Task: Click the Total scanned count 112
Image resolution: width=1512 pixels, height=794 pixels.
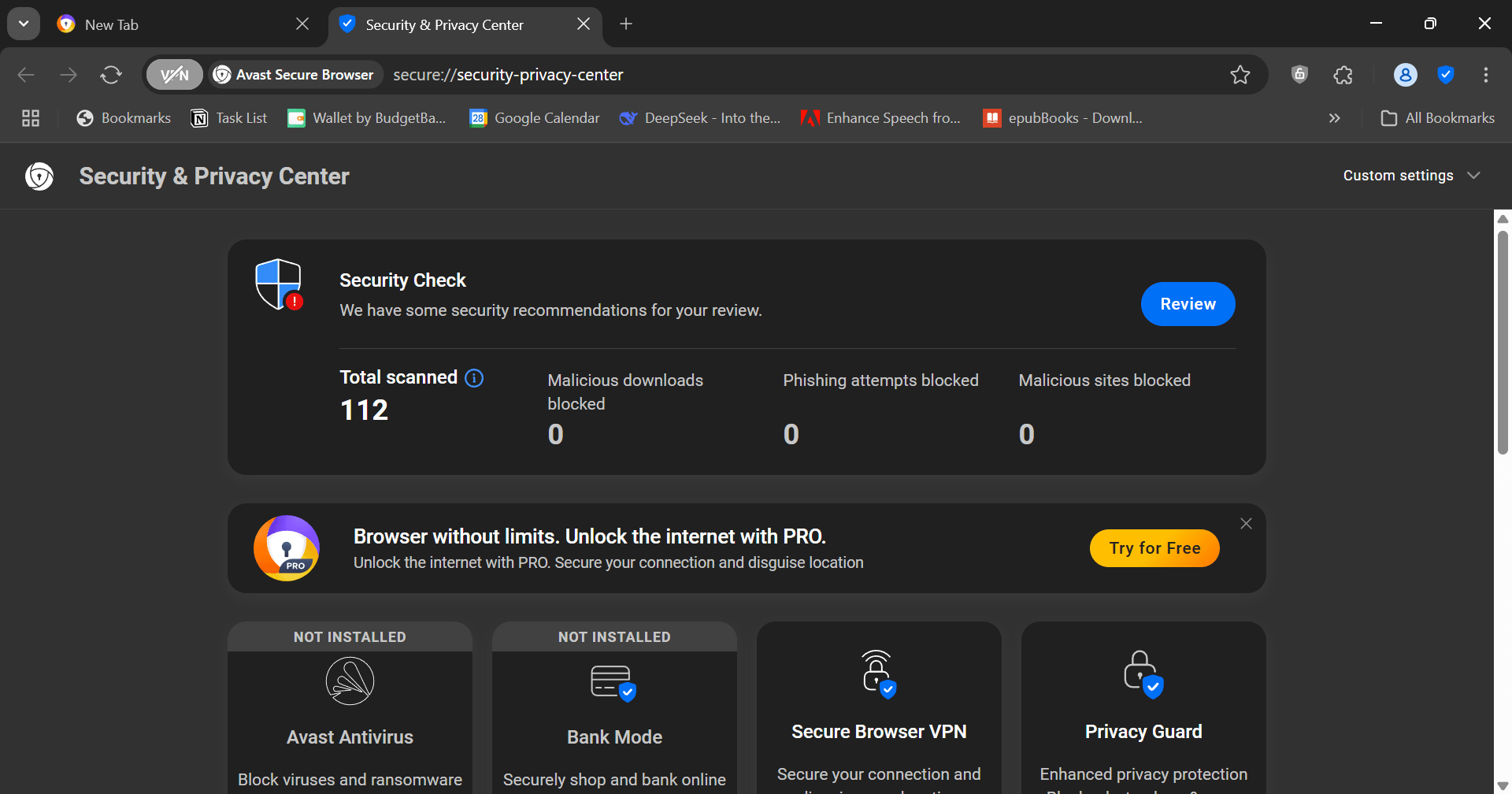Action: (x=364, y=410)
